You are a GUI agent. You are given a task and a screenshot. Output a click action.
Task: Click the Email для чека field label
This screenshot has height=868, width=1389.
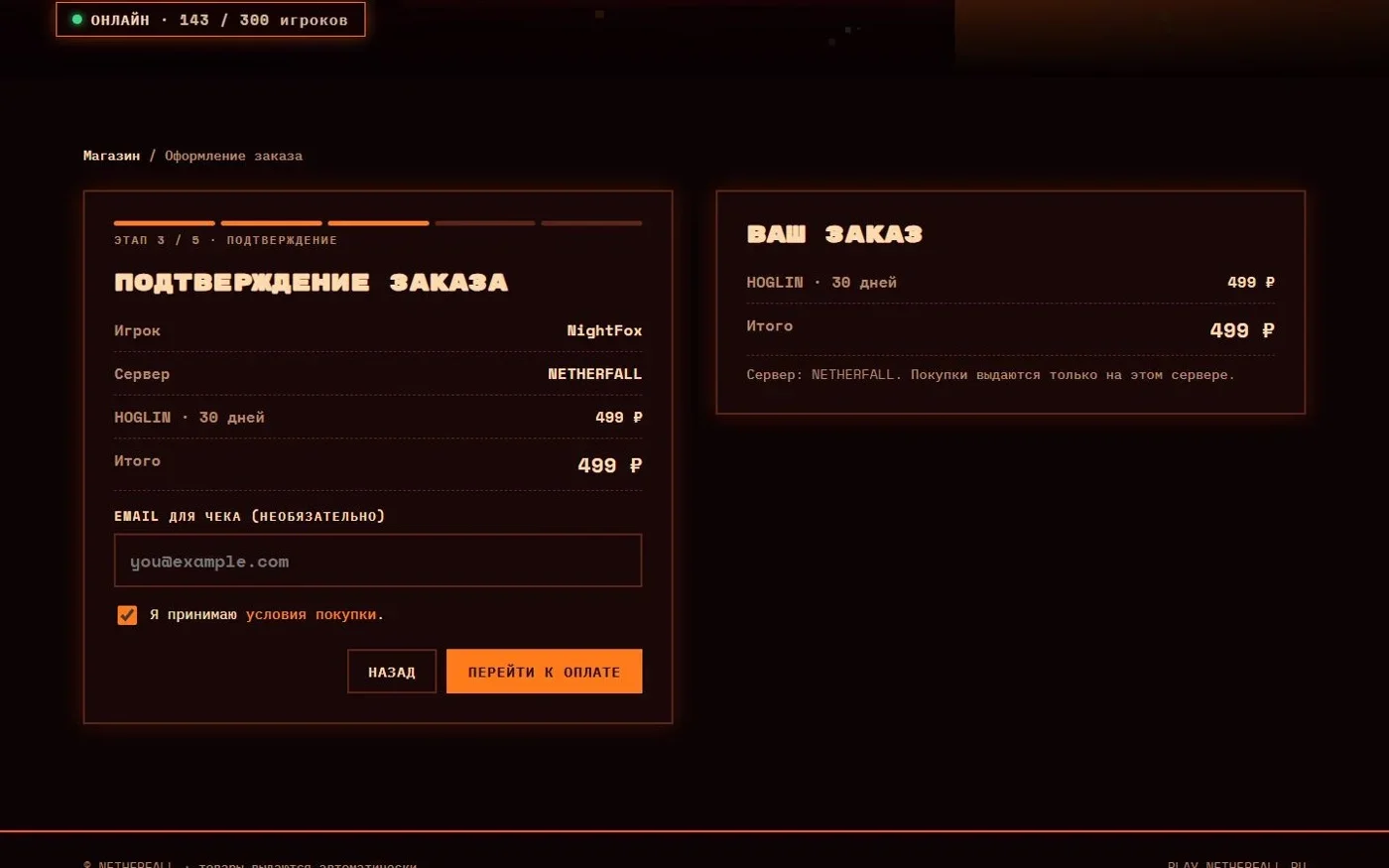[249, 516]
